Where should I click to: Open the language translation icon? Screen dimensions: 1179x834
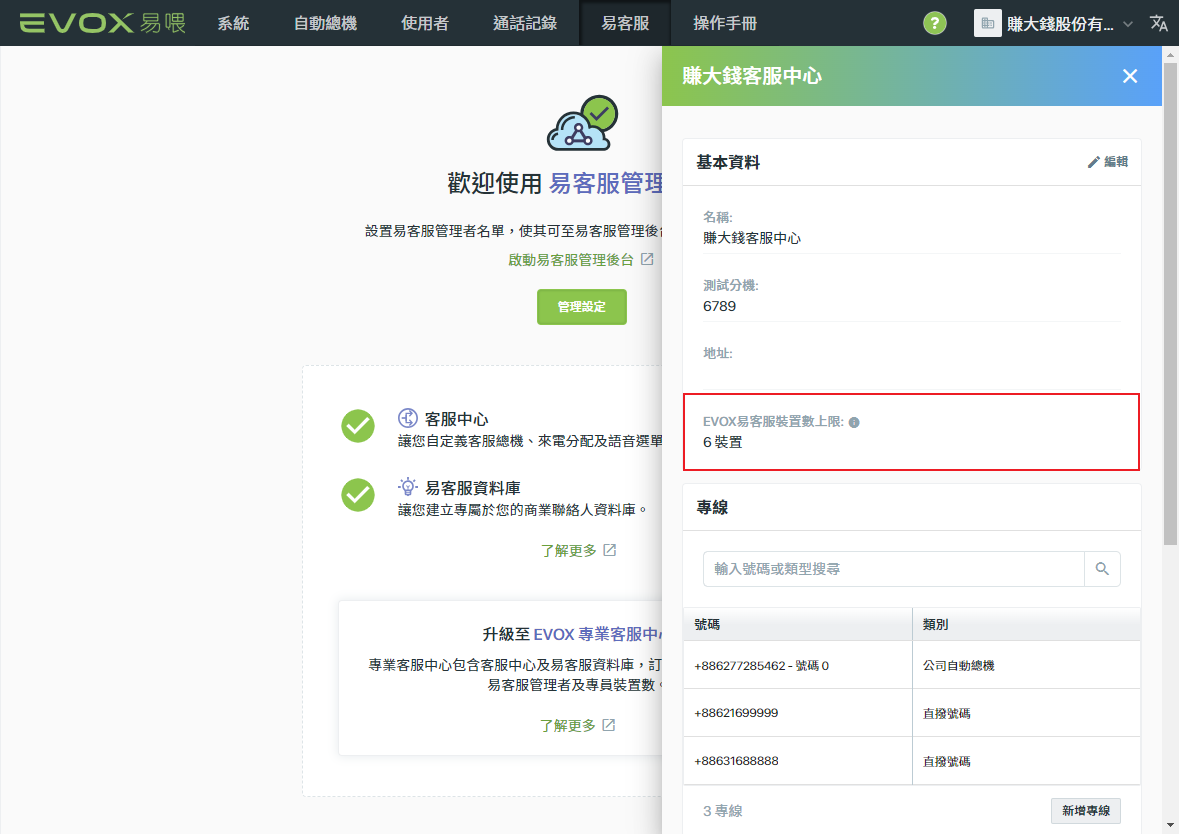click(1159, 23)
